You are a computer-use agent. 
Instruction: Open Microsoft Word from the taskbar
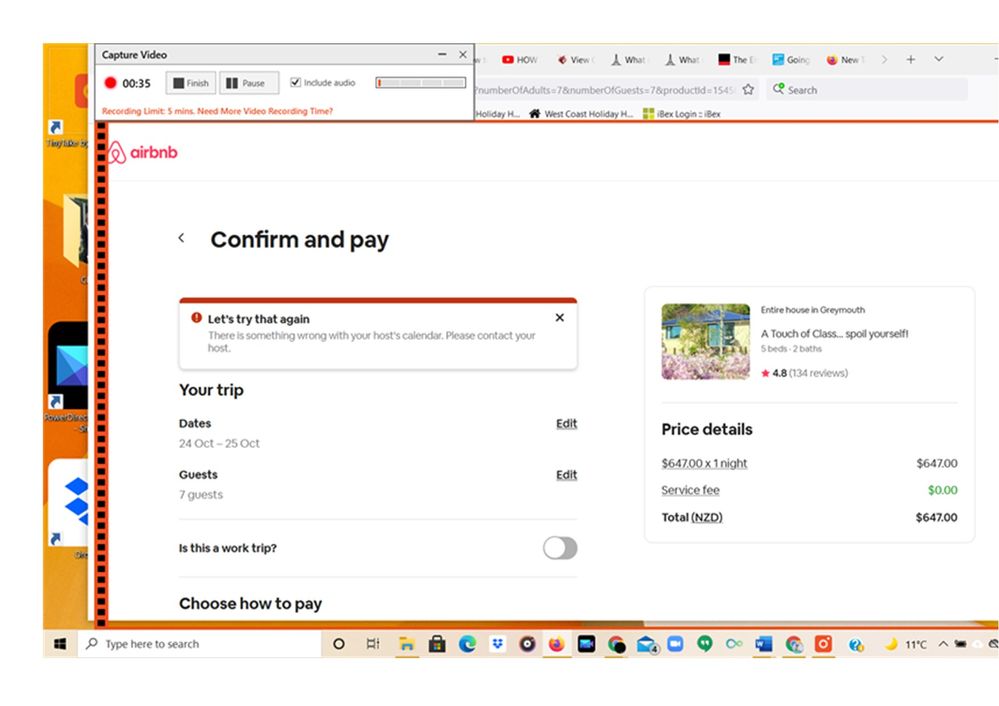point(764,644)
